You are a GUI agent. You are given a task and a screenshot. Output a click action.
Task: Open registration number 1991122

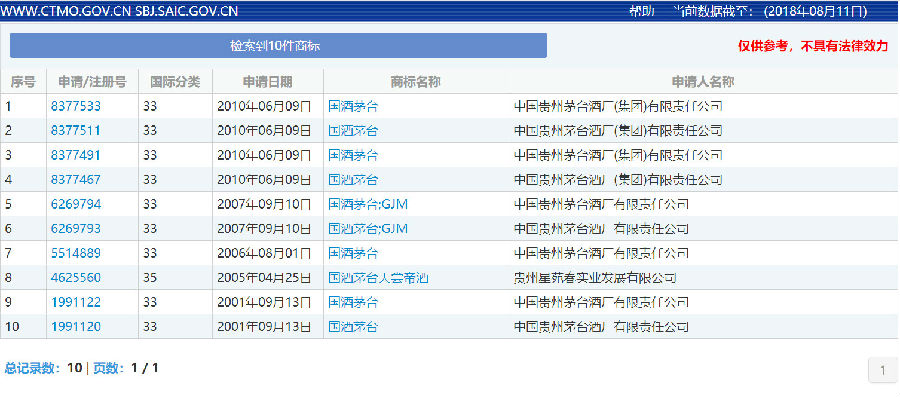pos(76,302)
